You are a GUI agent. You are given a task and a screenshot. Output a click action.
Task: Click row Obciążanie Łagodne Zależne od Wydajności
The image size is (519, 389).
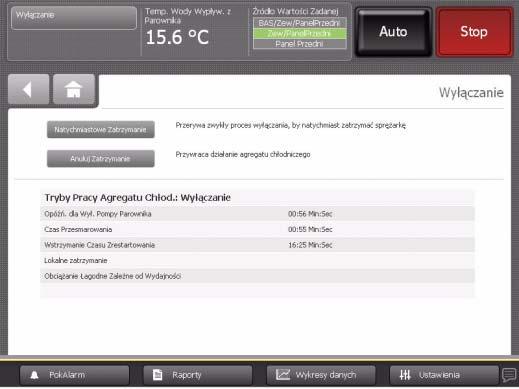coord(257,276)
